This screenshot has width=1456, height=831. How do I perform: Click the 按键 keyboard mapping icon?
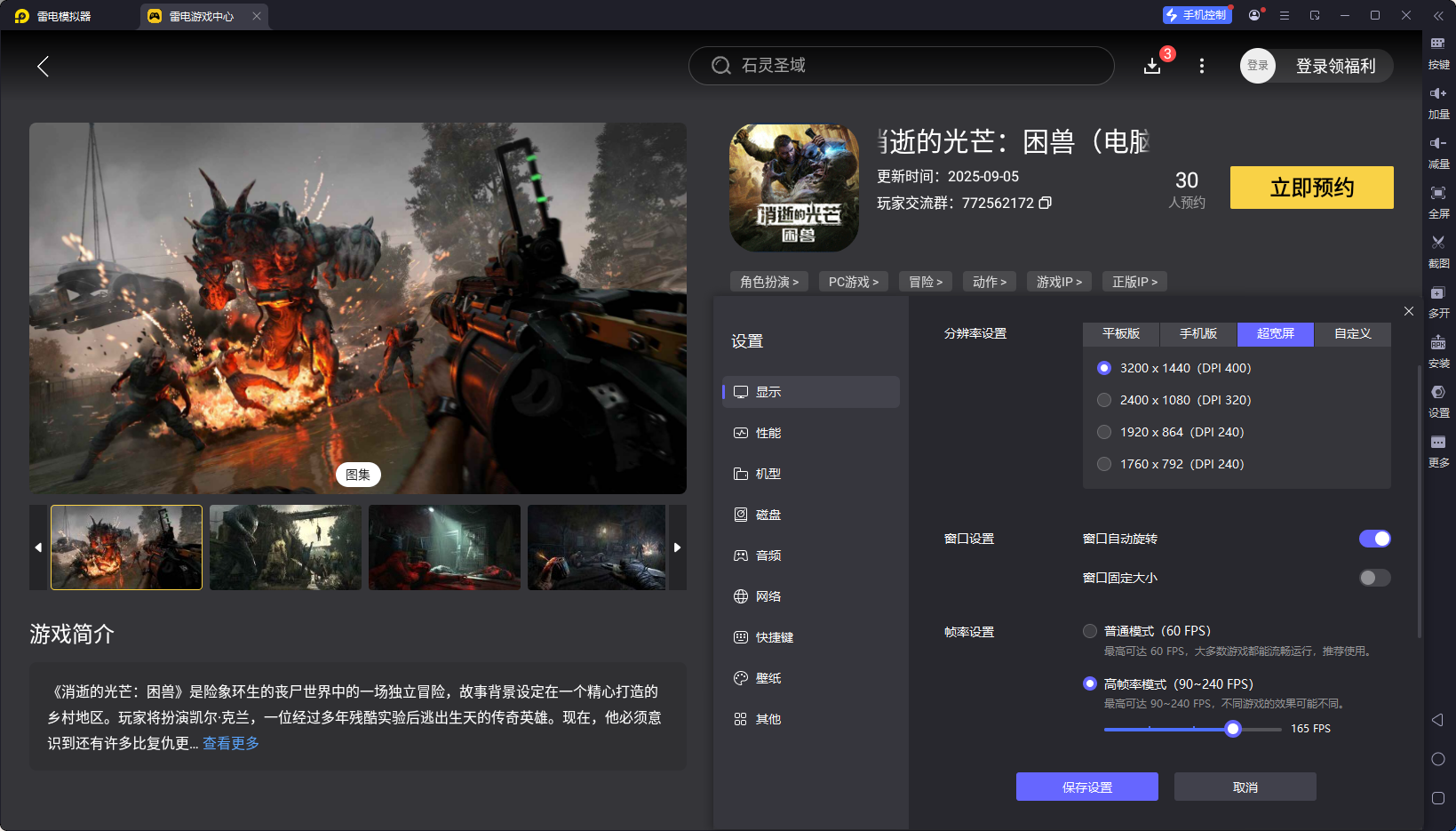pos(1439,52)
